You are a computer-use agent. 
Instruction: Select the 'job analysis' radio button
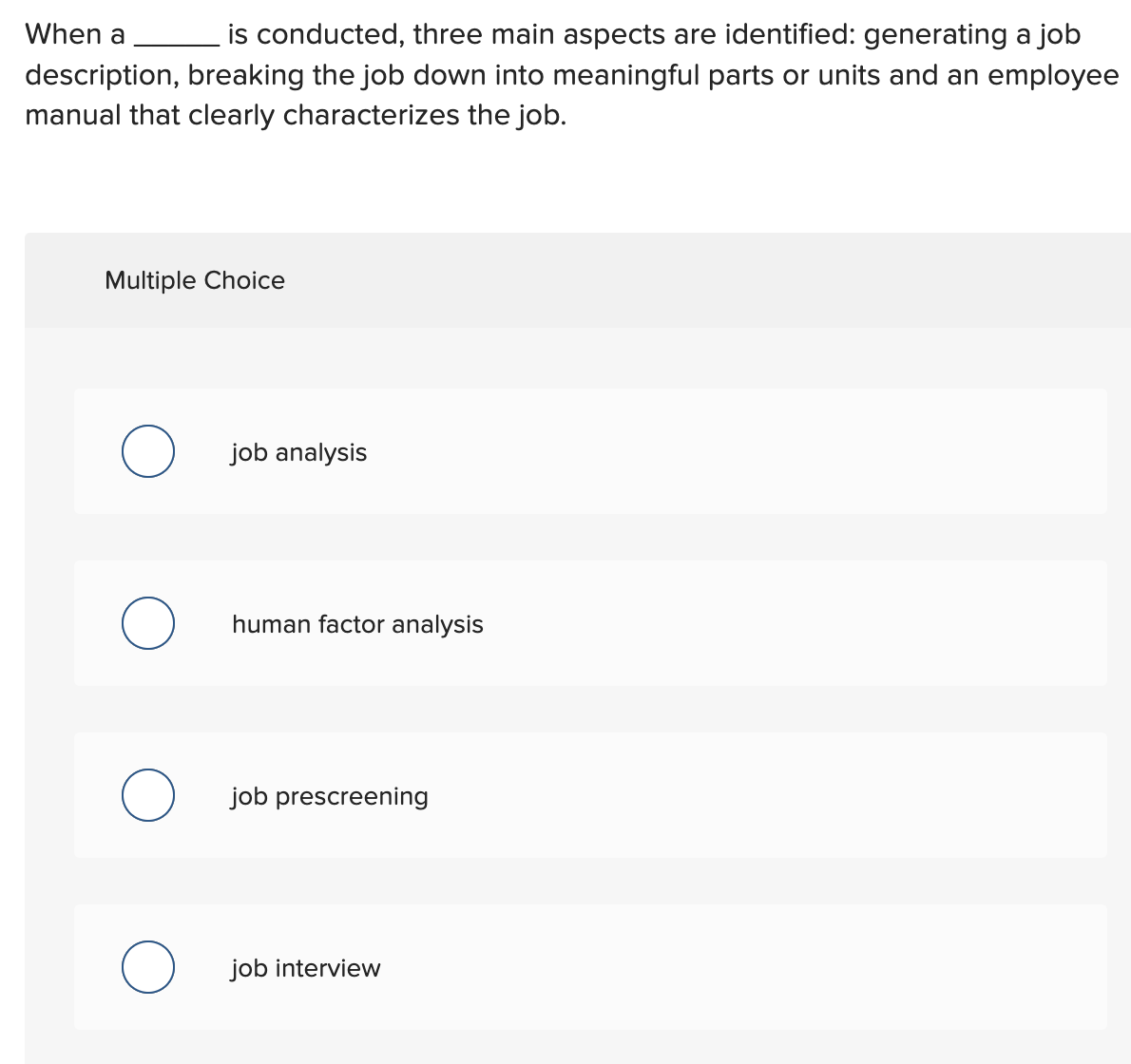tap(147, 451)
